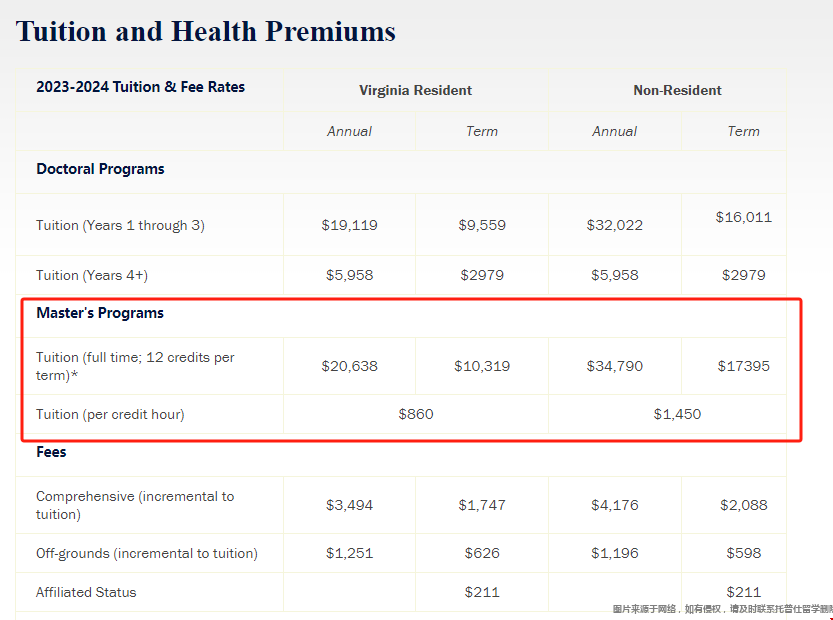Select the Master's Programs section heading
The width and height of the screenshot is (833, 620).
pyautogui.click(x=100, y=313)
